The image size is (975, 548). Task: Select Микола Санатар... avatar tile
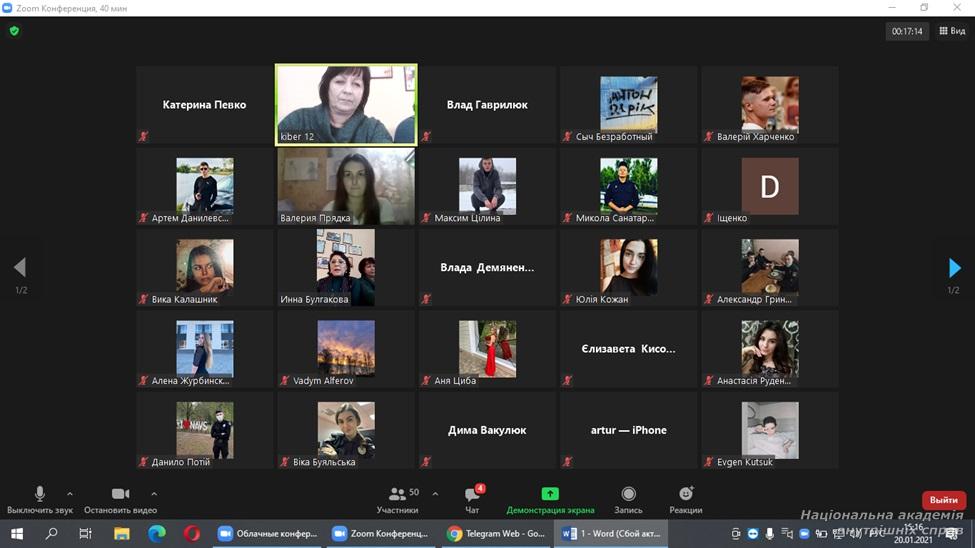pyautogui.click(x=629, y=186)
